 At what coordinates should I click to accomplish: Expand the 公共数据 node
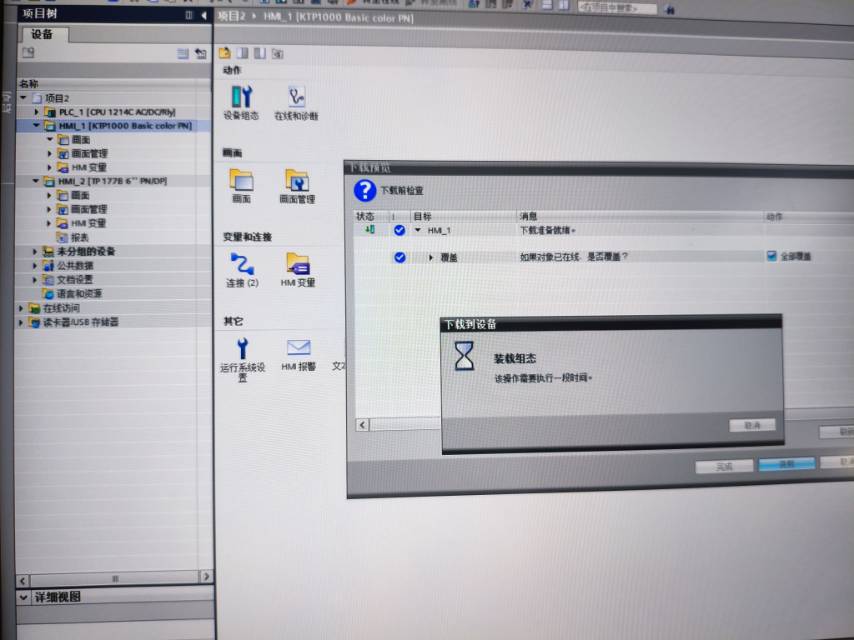click(x=35, y=265)
